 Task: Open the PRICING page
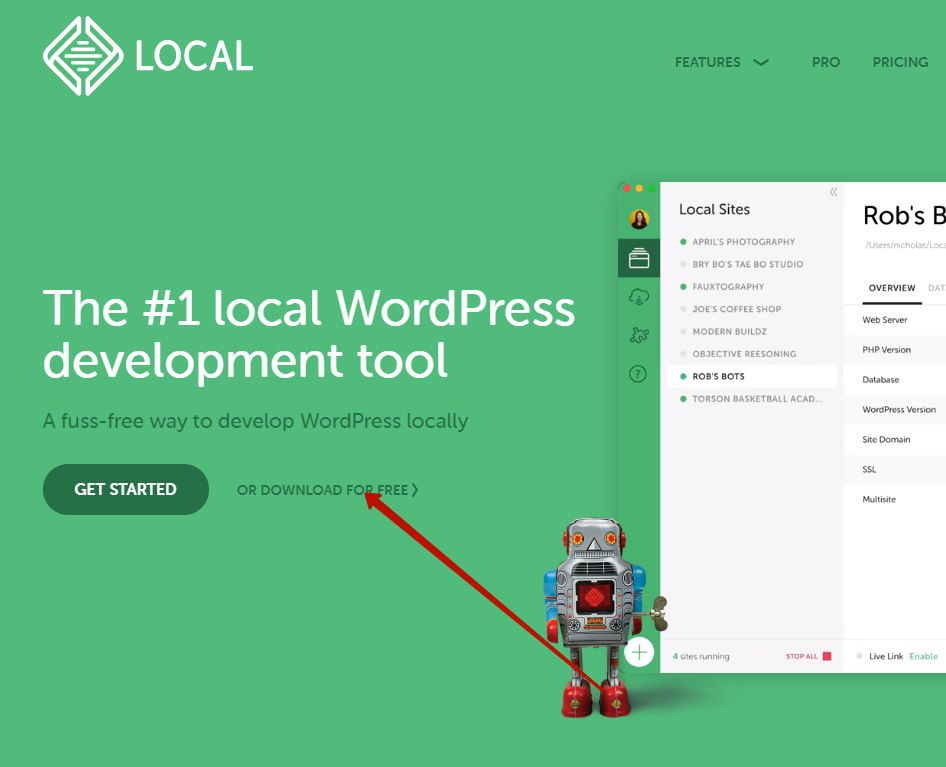pos(900,62)
